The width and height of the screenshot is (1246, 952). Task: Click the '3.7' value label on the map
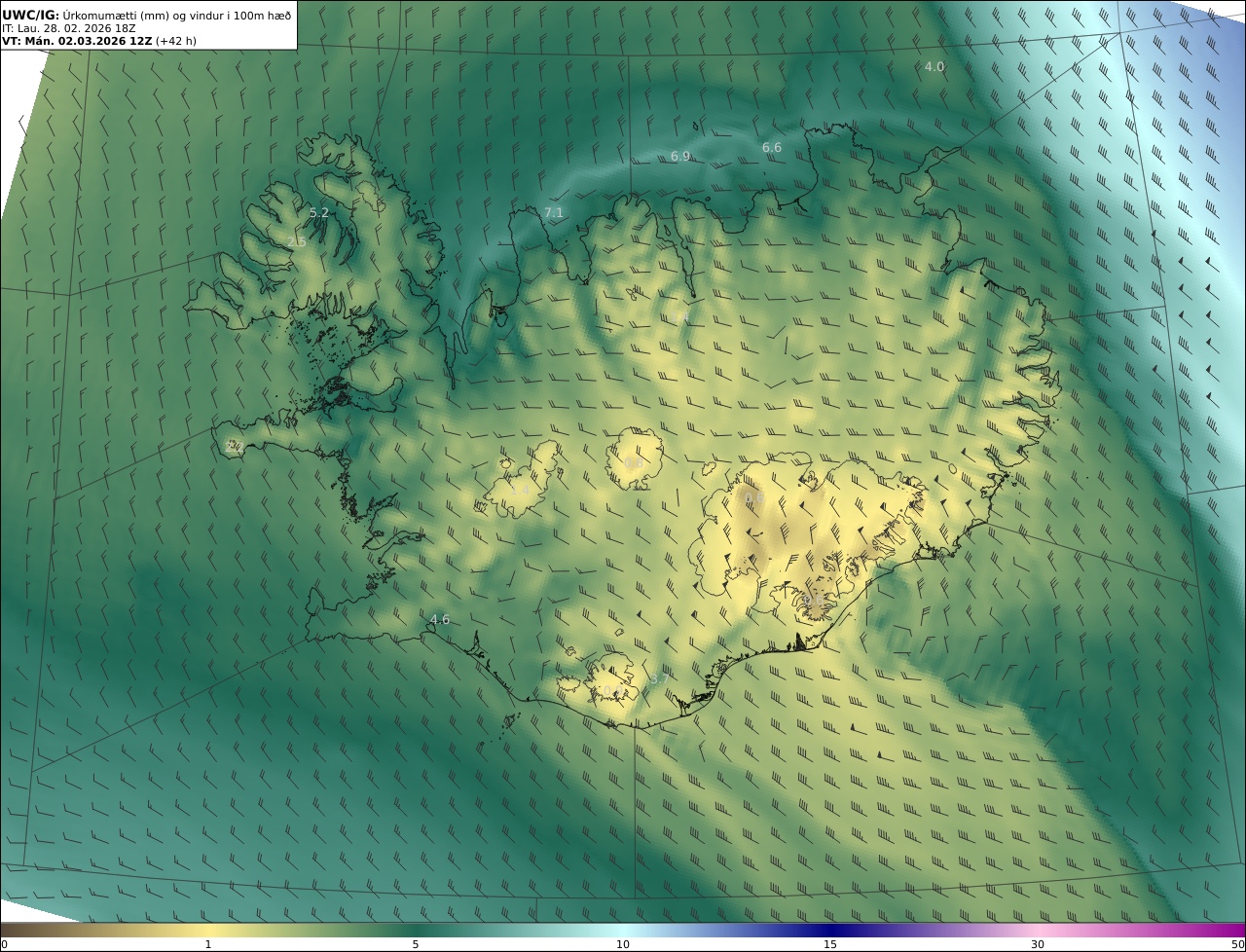[x=658, y=679]
